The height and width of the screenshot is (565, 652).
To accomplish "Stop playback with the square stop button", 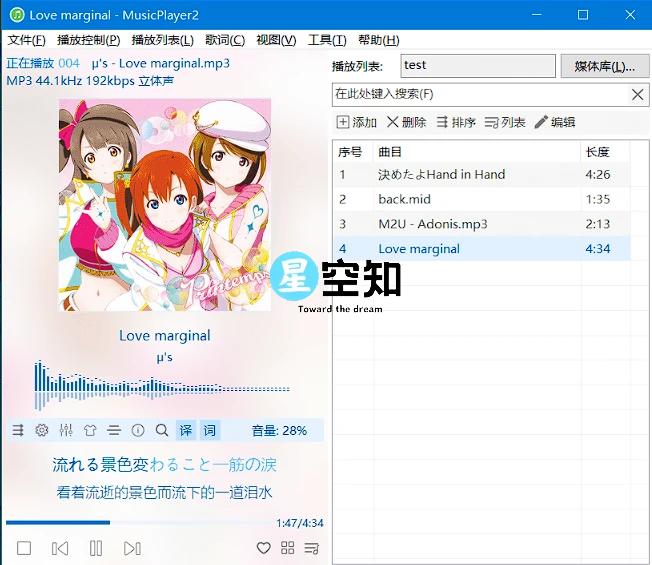I will point(24,548).
